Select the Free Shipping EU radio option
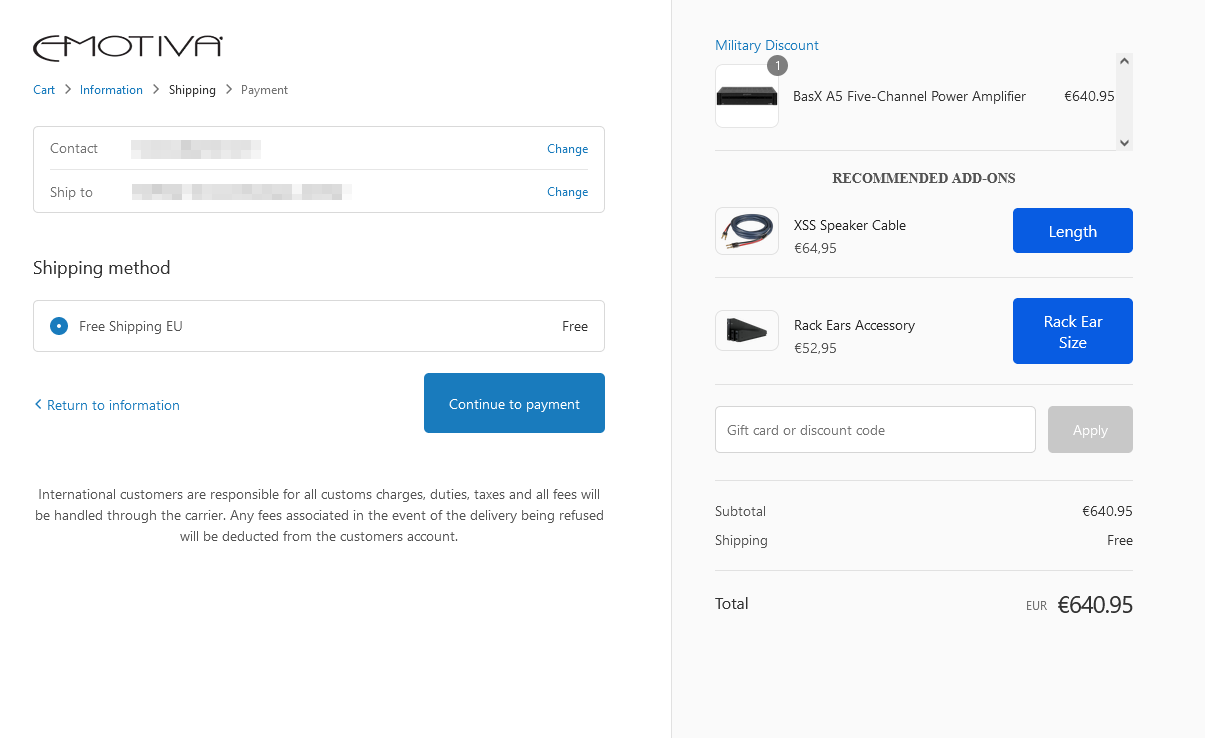 (59, 326)
